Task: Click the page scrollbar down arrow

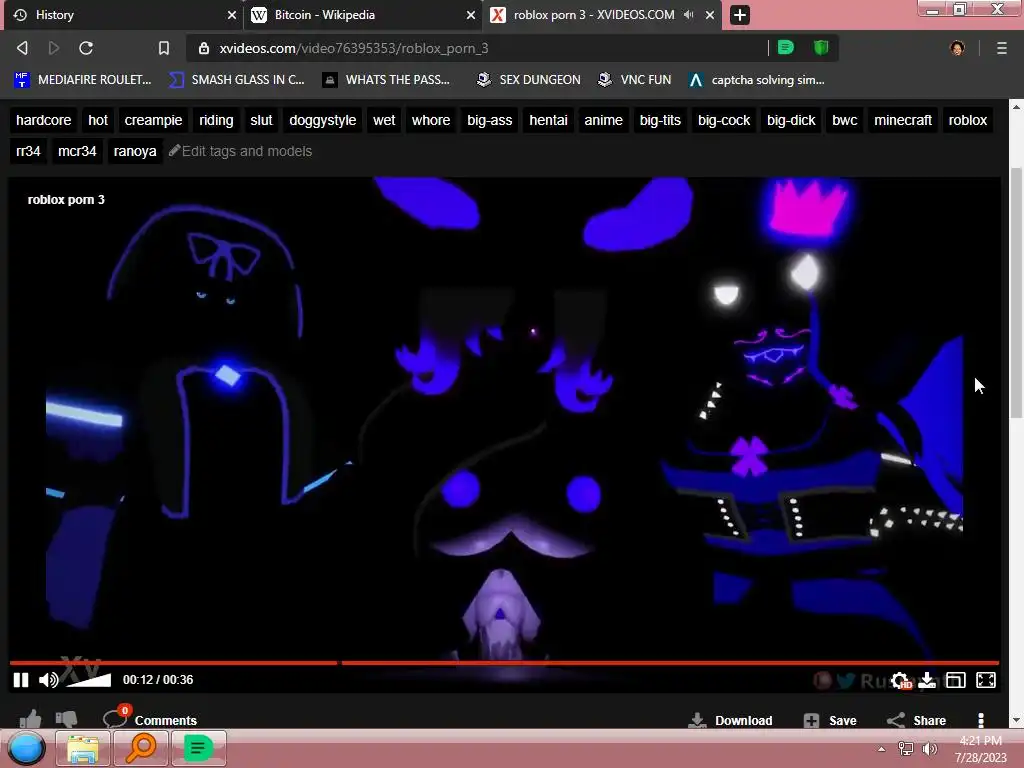Action: [x=1016, y=721]
